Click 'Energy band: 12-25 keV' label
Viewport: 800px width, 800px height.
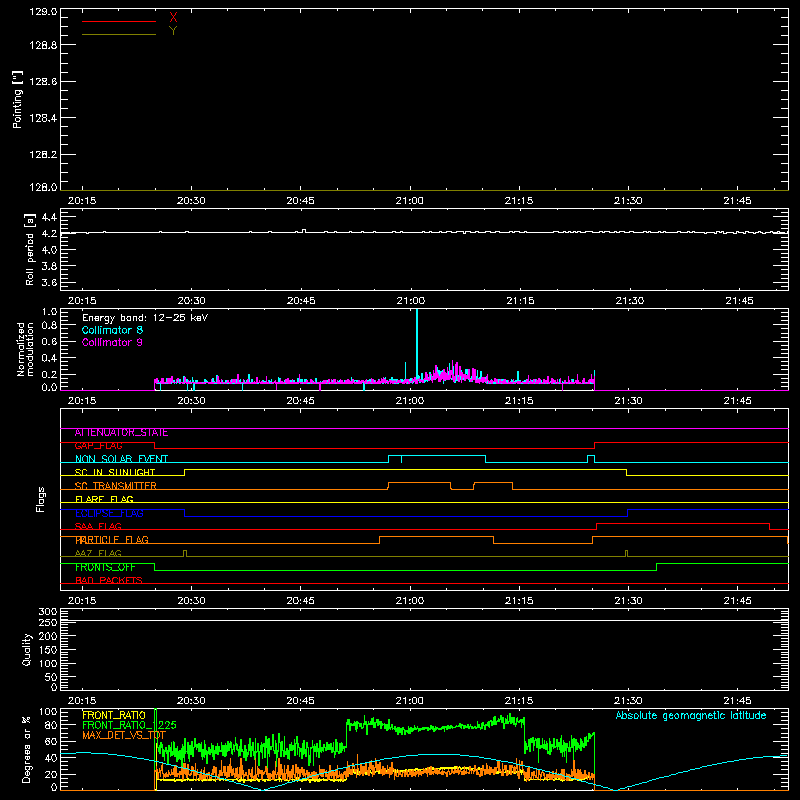pyautogui.click(x=145, y=318)
